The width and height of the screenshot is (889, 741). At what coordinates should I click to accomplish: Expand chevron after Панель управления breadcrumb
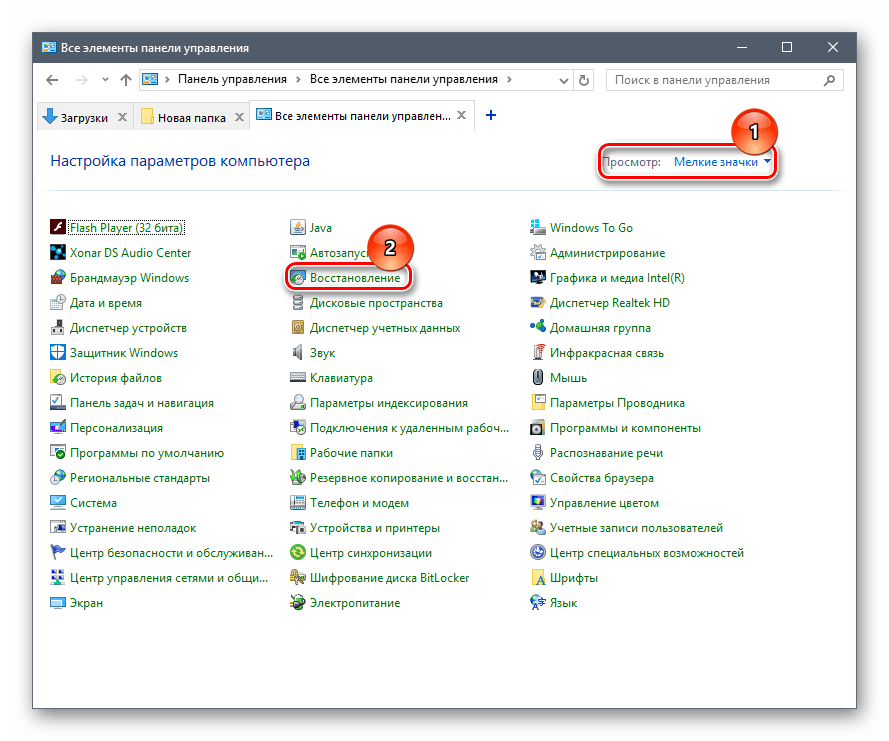click(x=298, y=79)
